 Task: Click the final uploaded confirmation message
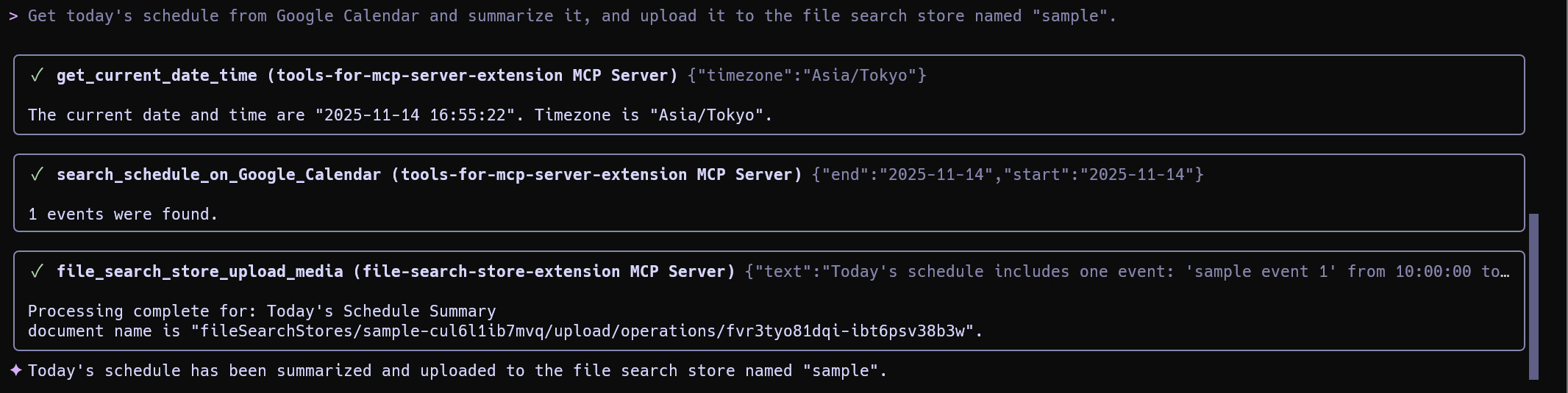coord(457,371)
